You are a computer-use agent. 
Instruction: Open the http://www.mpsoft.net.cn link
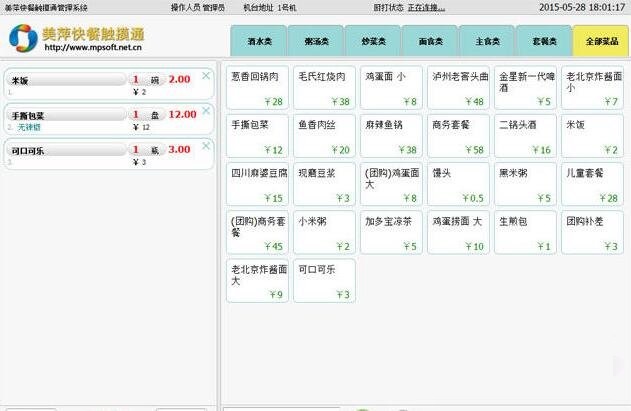tap(93, 48)
